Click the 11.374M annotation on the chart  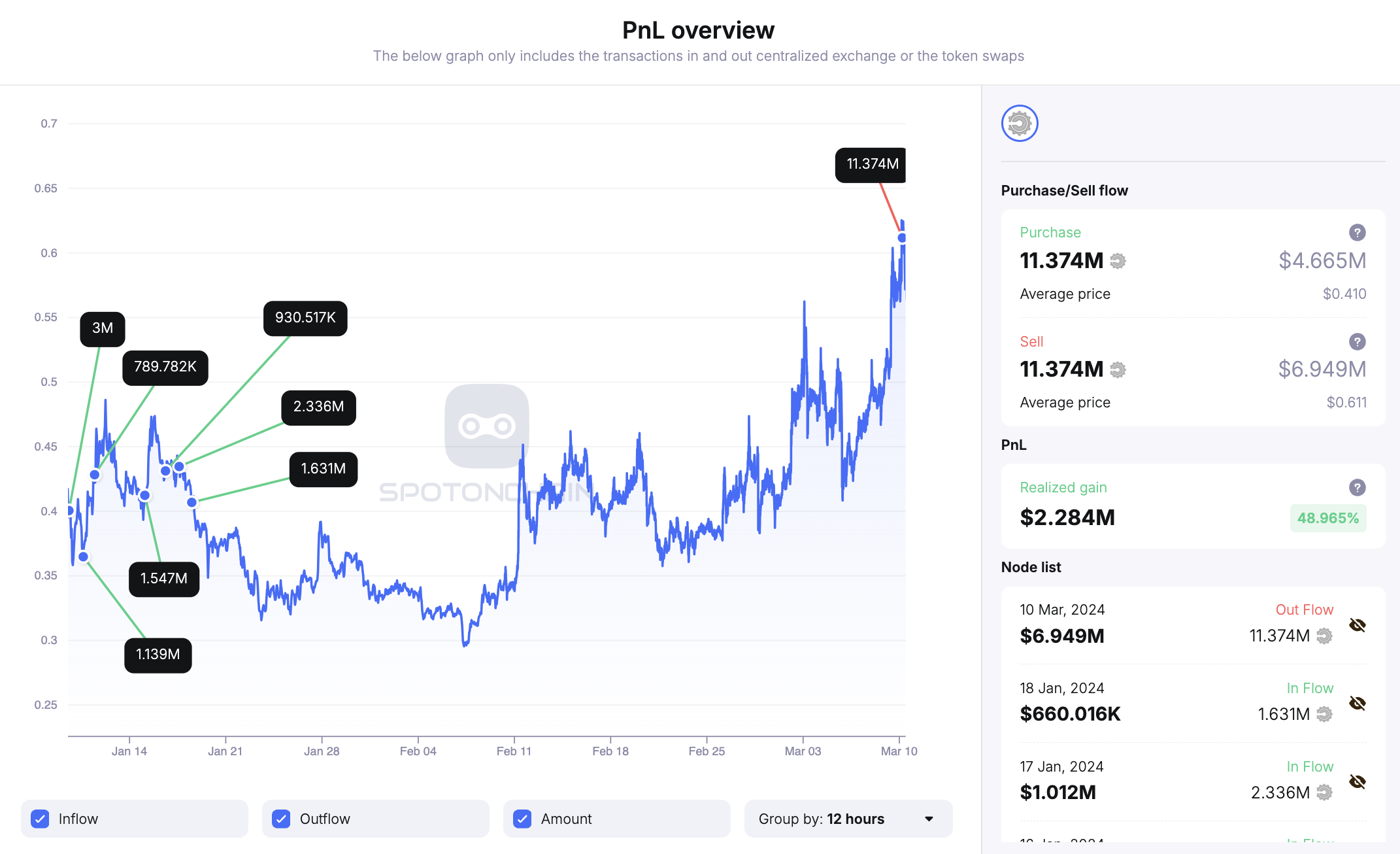click(x=871, y=165)
